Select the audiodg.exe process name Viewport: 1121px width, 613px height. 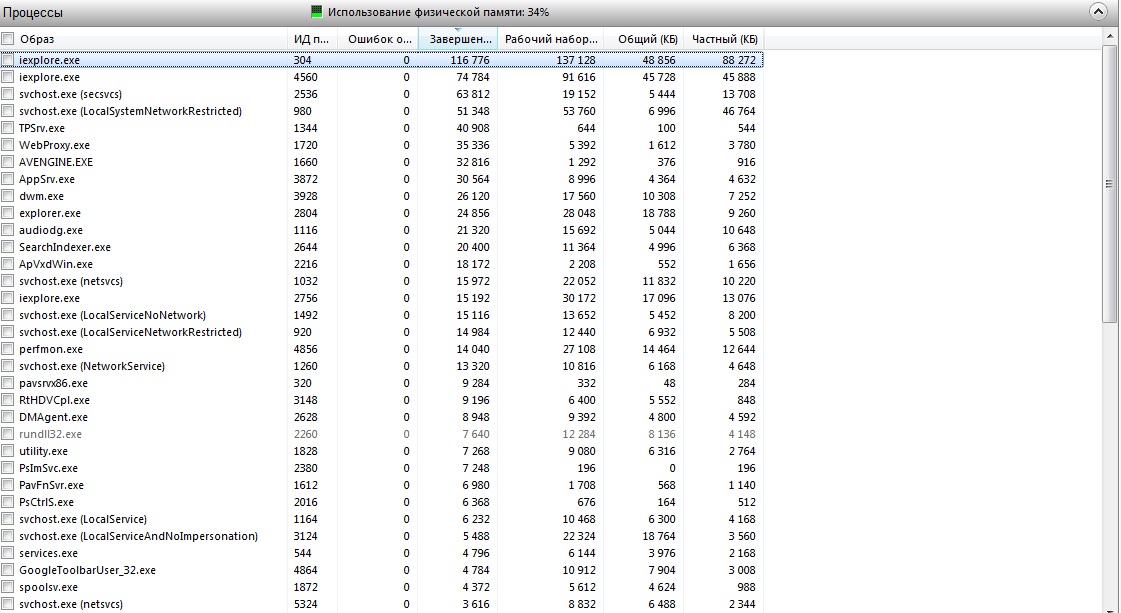pos(51,230)
